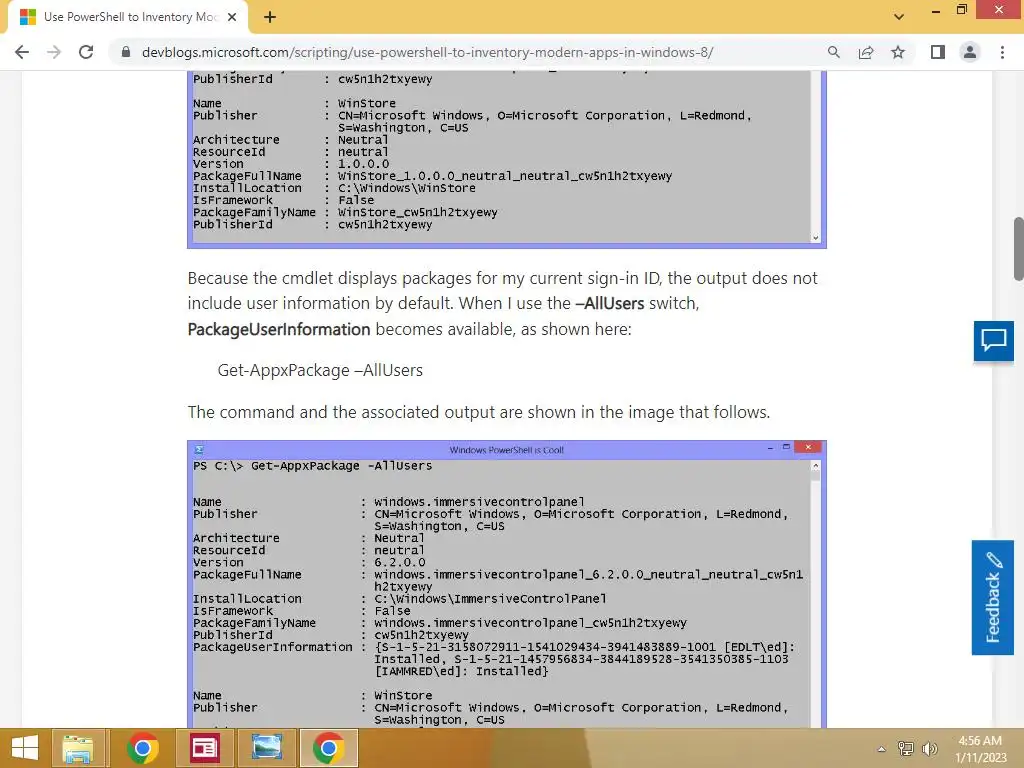Open the zoom magnifier in address bar
The height and width of the screenshot is (768, 1024).
point(833,52)
